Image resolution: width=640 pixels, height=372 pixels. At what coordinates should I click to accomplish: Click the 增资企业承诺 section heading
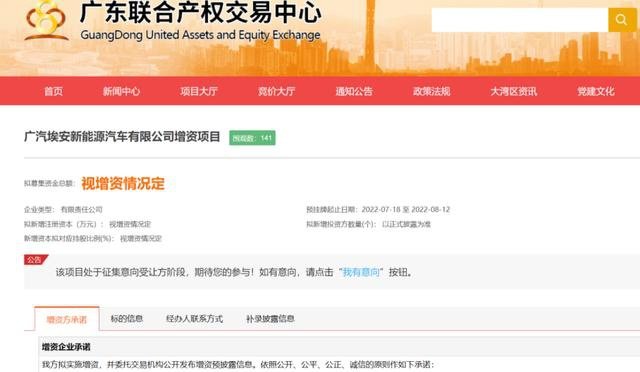(x=66, y=347)
